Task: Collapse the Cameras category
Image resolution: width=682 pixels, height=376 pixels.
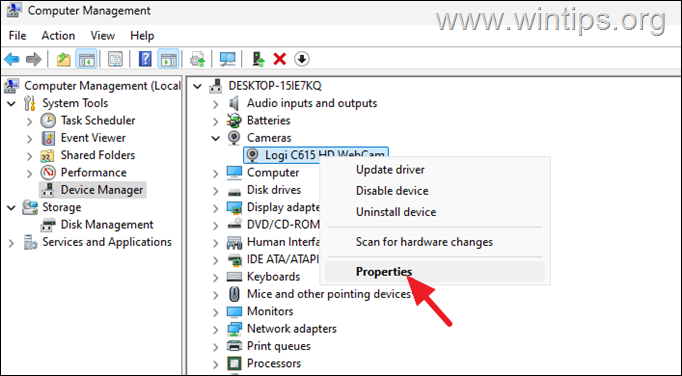Action: pyautogui.click(x=216, y=138)
